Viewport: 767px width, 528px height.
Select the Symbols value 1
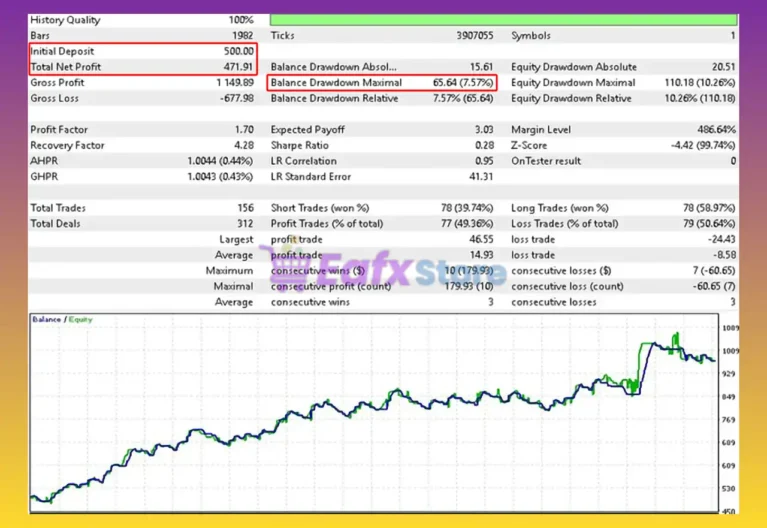coord(733,36)
